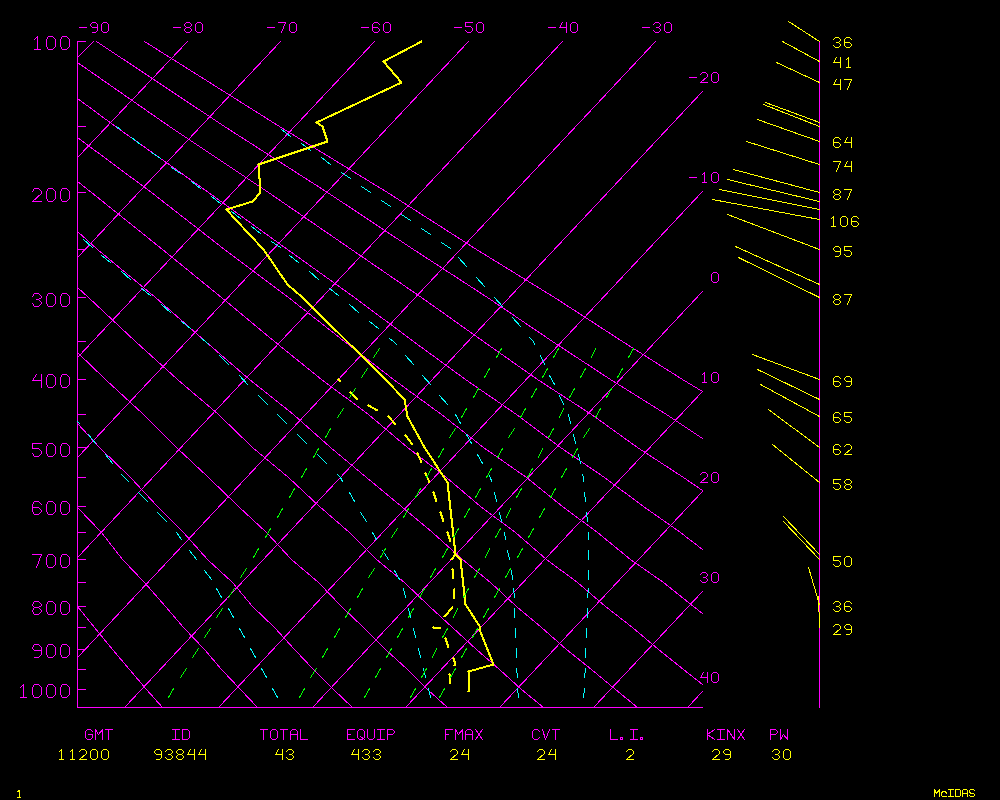This screenshot has width=1000, height=800.
Task: Click the station ID value 93844
Action: point(181,755)
